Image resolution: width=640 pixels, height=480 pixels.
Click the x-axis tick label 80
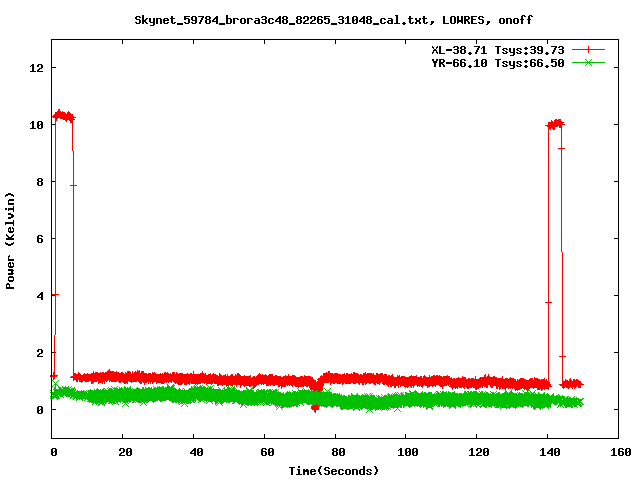338,452
